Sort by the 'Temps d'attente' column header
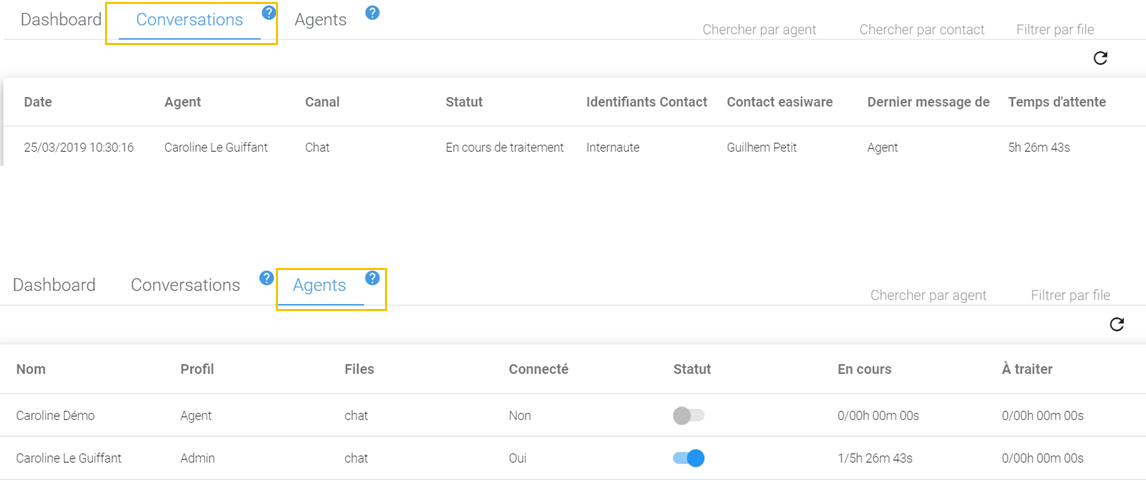Viewport: 1146px width, 480px height. (x=1056, y=102)
